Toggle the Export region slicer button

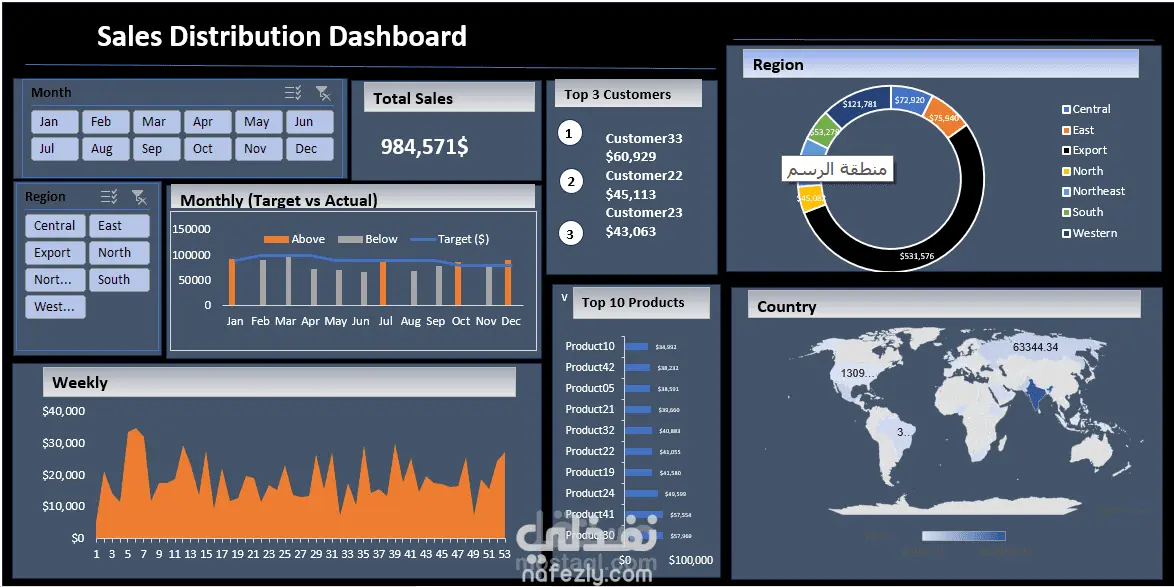coord(55,253)
